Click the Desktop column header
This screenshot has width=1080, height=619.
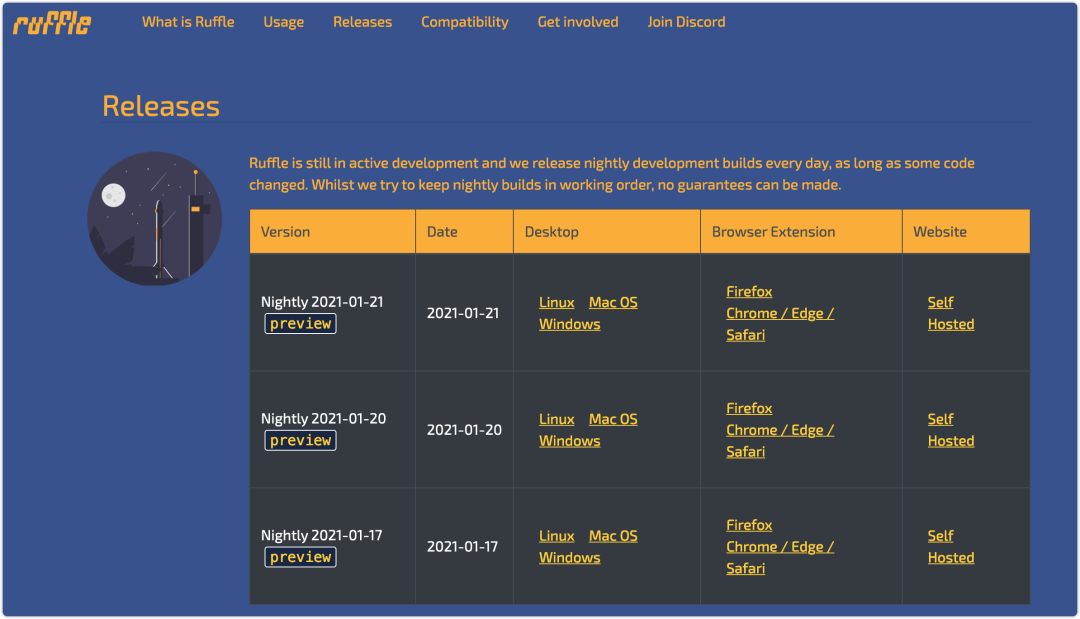pos(607,232)
